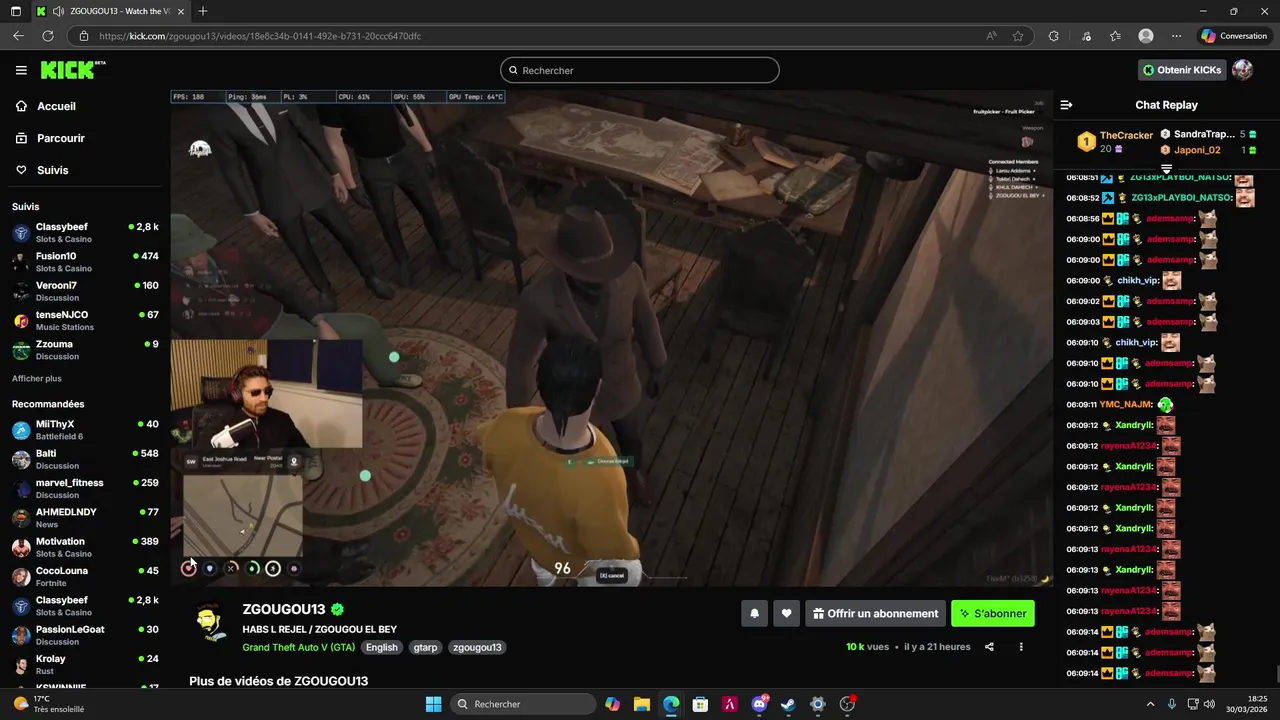The width and height of the screenshot is (1280, 720).
Task: Click S'abonner subscribe button
Action: pos(993,613)
